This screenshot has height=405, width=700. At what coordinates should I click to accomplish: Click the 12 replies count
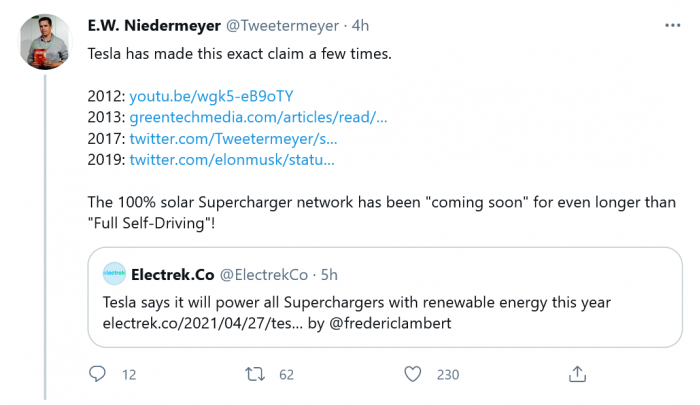click(128, 375)
